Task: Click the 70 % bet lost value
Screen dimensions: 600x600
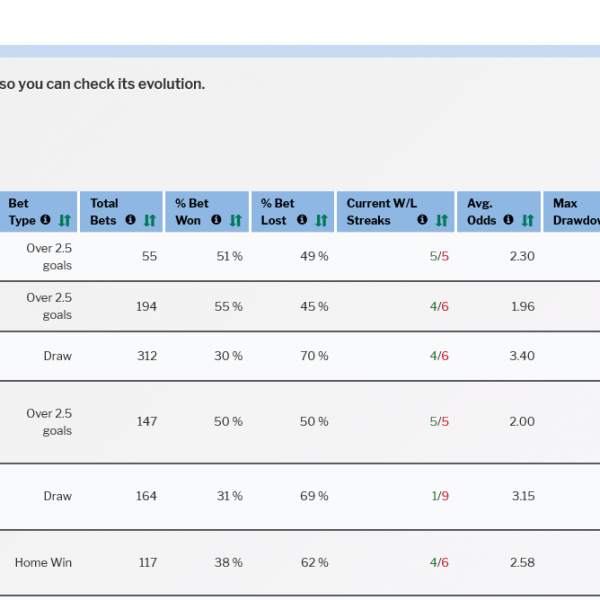Action: 314,356
